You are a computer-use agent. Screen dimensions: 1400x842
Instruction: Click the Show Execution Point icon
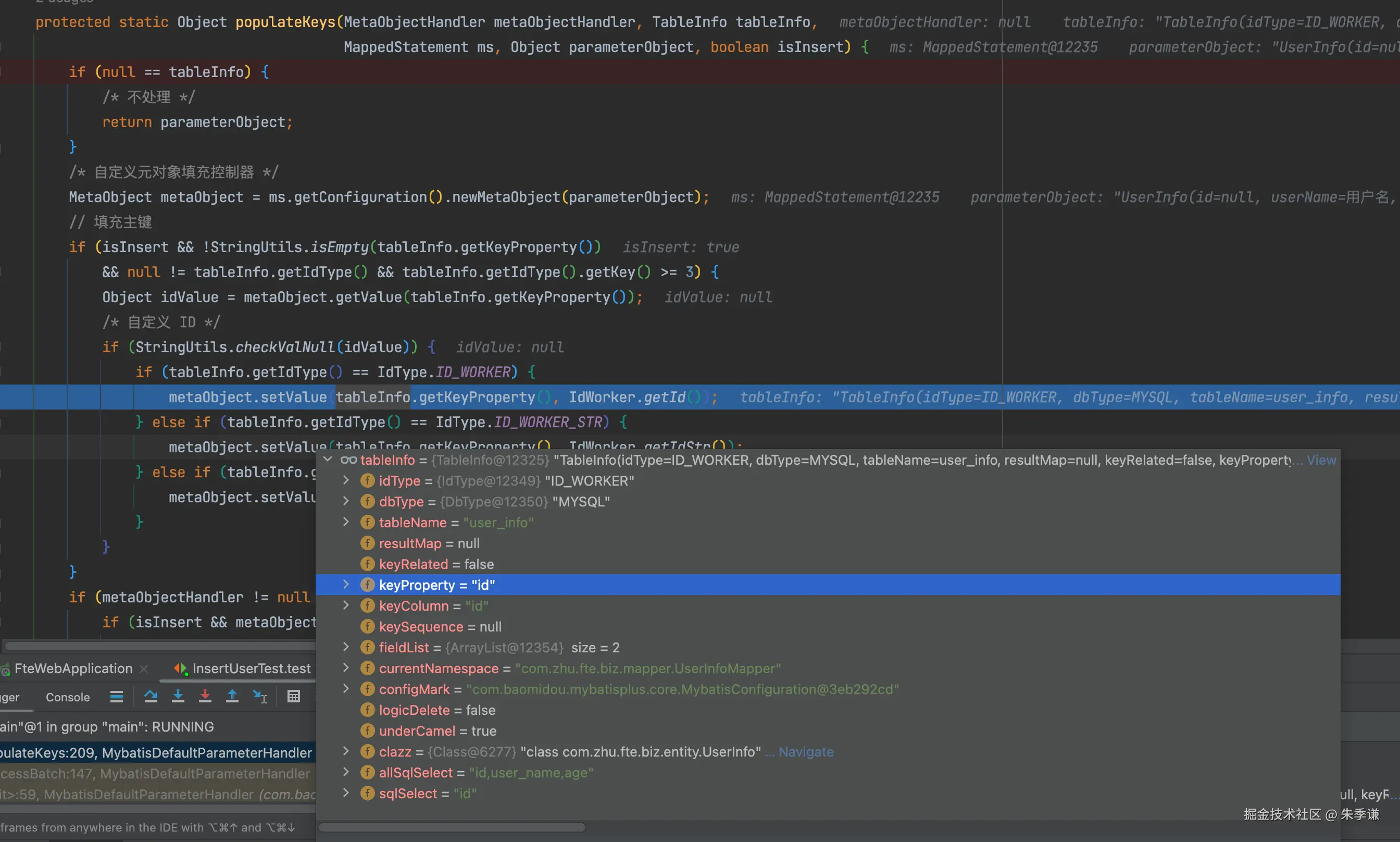pos(116,696)
